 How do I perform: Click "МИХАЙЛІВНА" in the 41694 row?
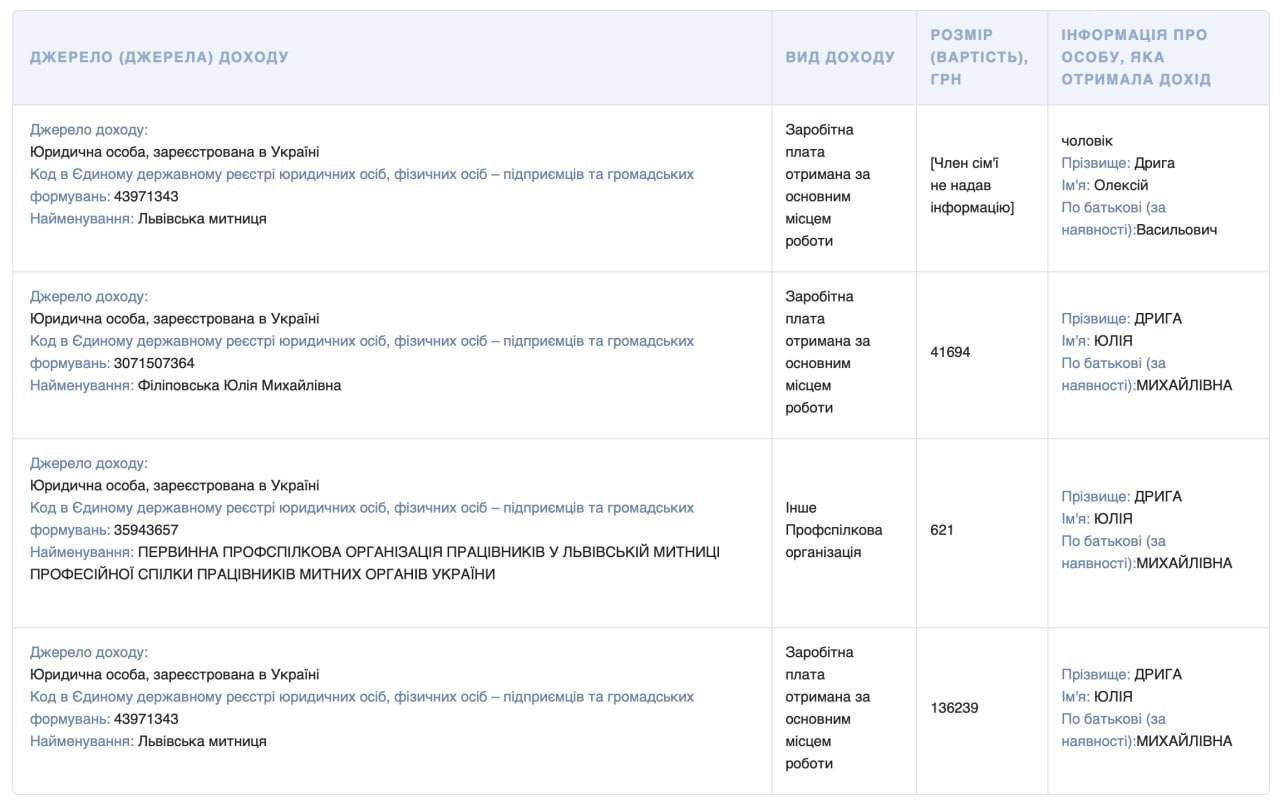pos(1184,385)
